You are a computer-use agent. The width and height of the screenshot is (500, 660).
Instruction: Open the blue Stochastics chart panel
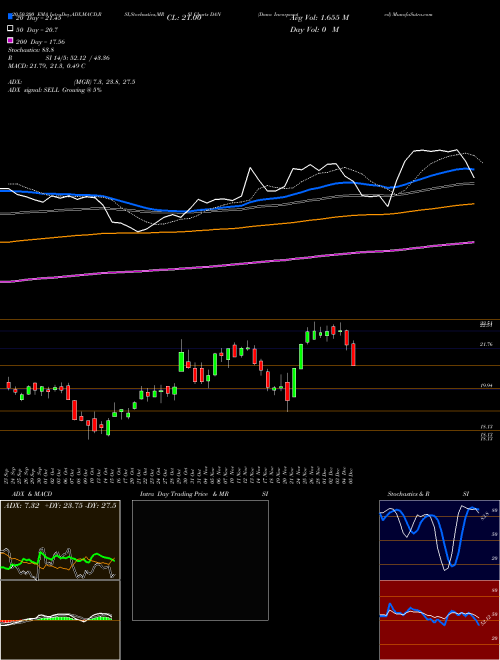coord(439,540)
